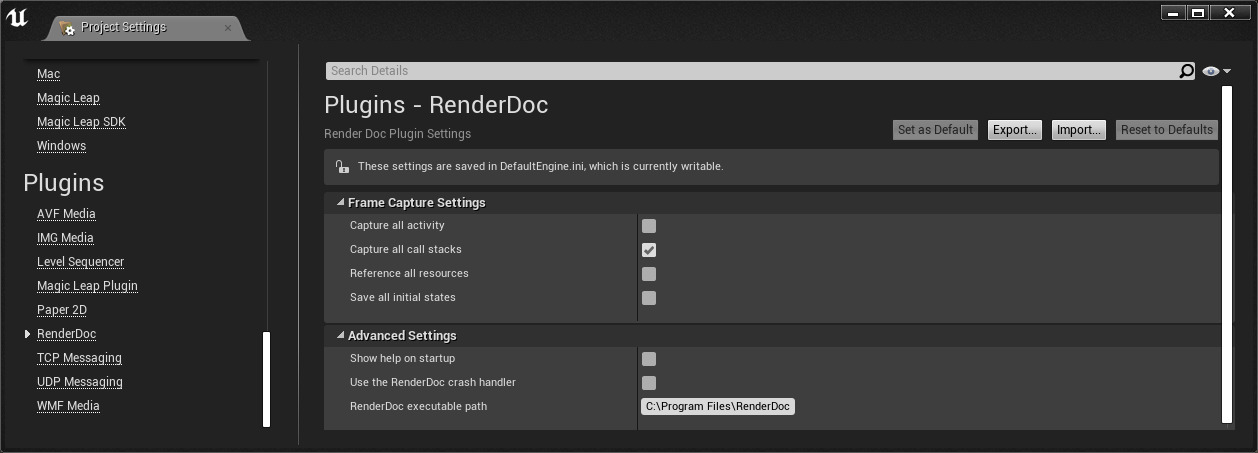The height and width of the screenshot is (453, 1258).
Task: Collapse Advanced Settings section
Action: (x=340, y=335)
